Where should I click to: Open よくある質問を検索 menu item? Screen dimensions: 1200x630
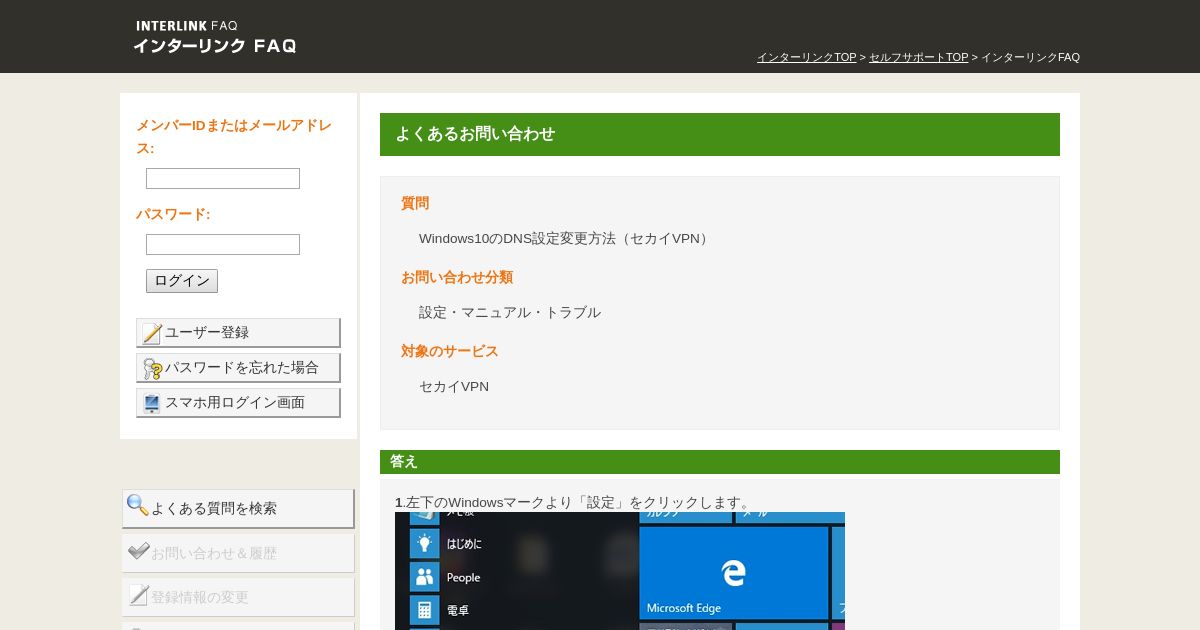coord(238,509)
